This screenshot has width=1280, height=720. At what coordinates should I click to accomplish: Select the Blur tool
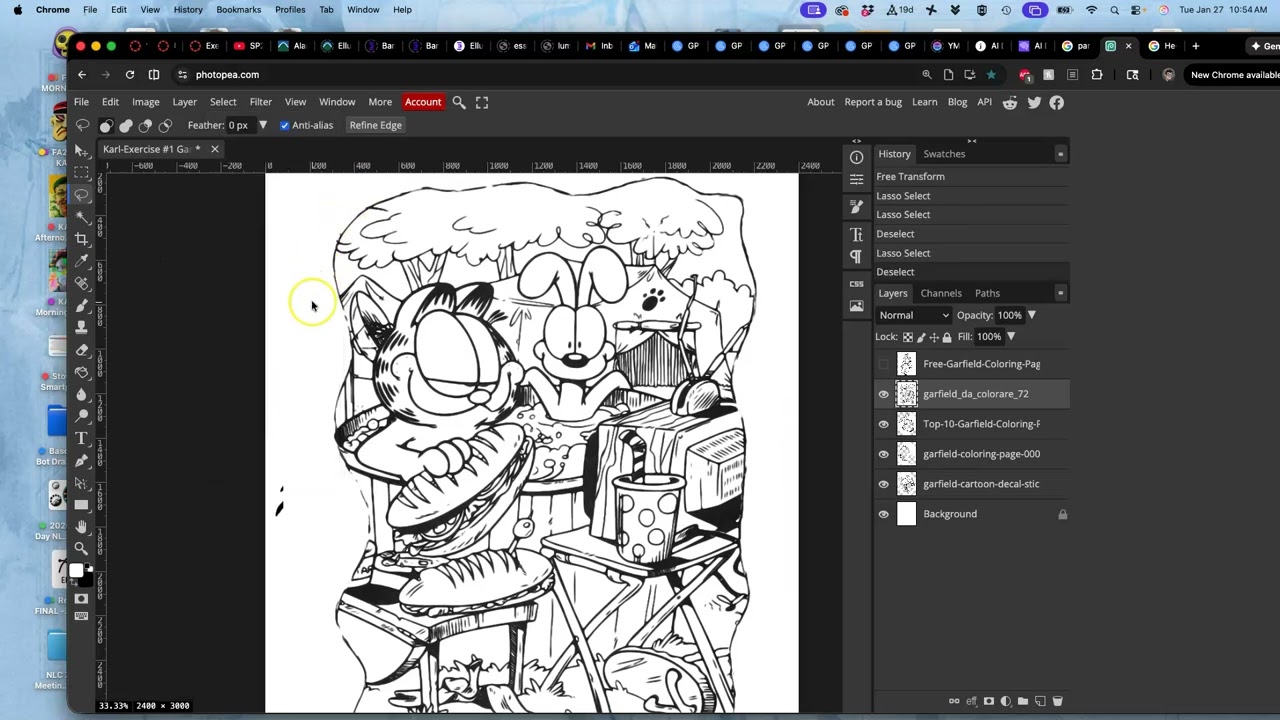tap(82, 393)
